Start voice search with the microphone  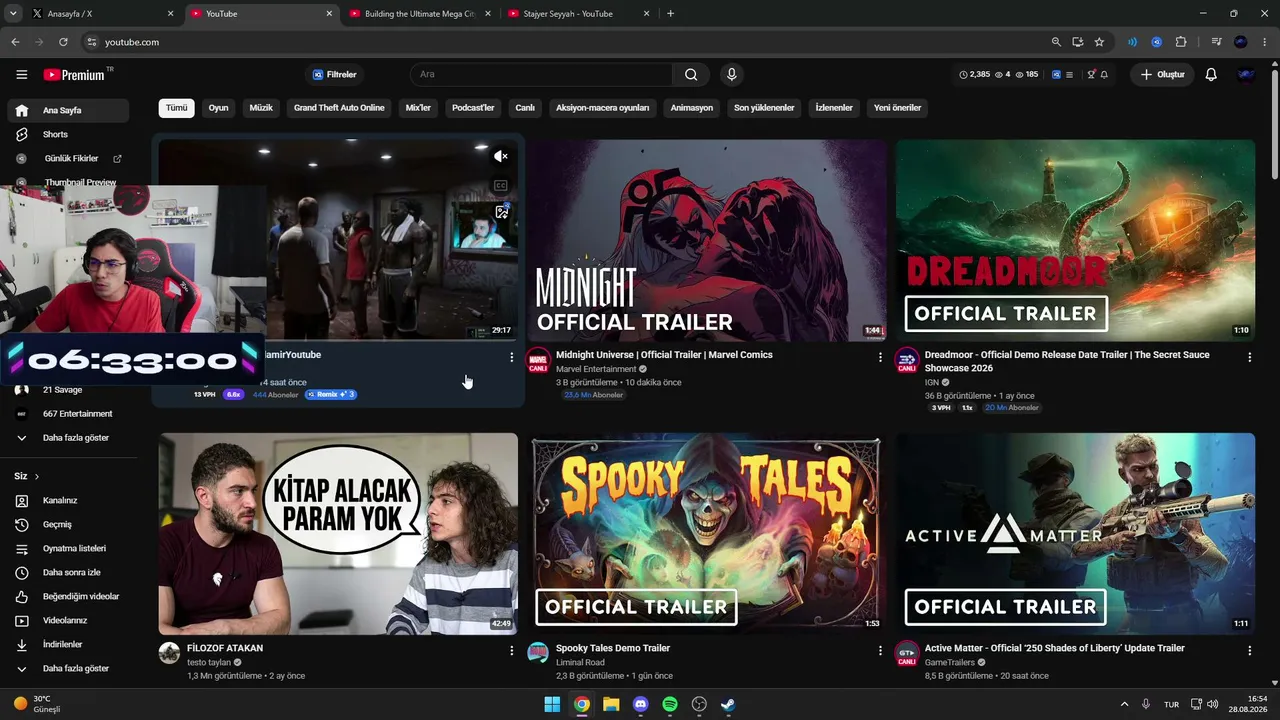pos(732,75)
